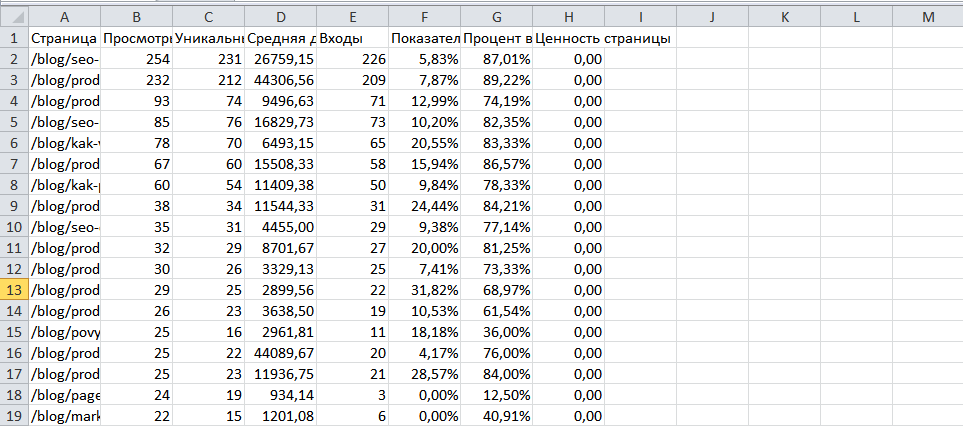The width and height of the screenshot is (963, 426).
Task: Click cell with value 3329,13
Action: point(281,268)
